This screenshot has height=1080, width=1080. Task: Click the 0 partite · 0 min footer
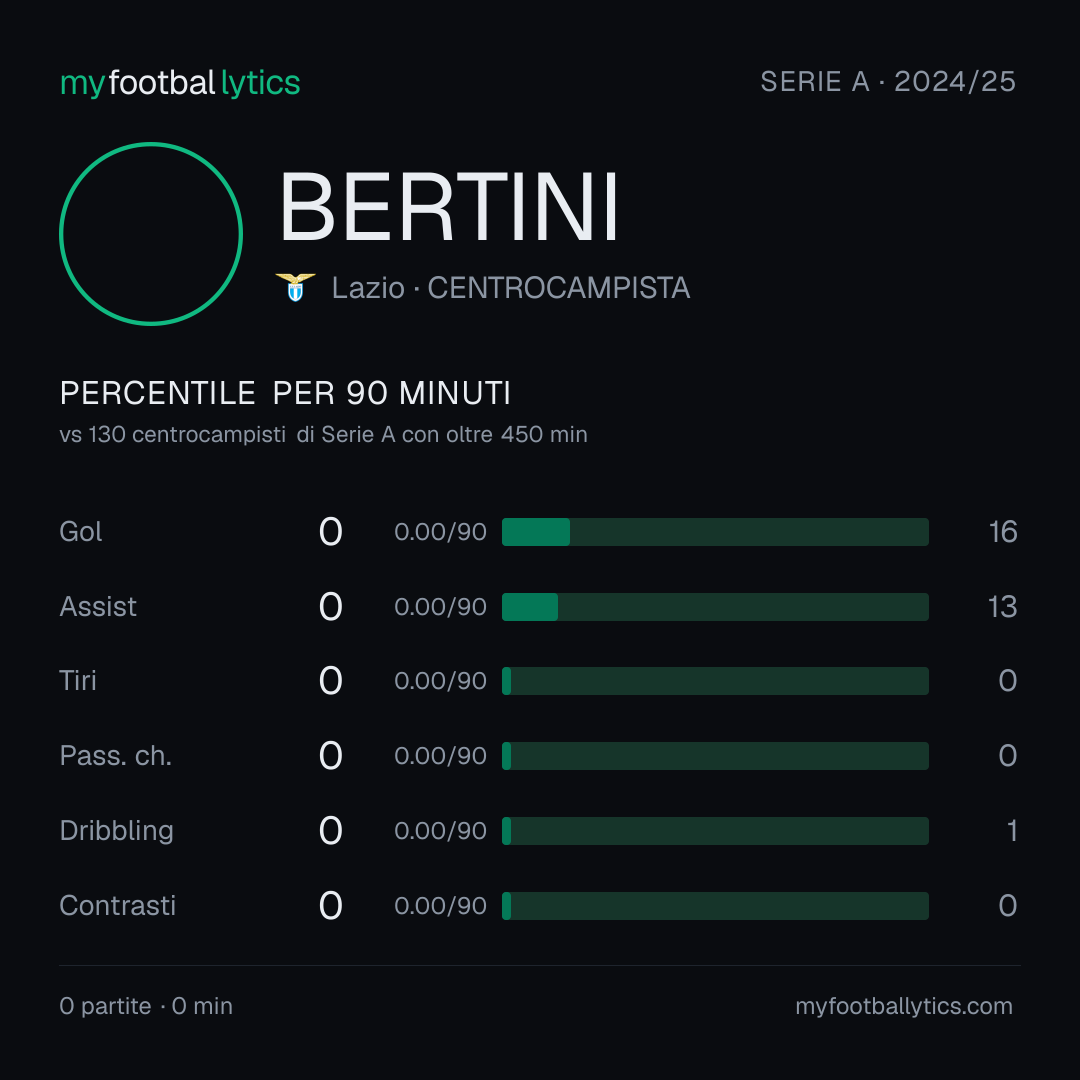(x=146, y=1006)
